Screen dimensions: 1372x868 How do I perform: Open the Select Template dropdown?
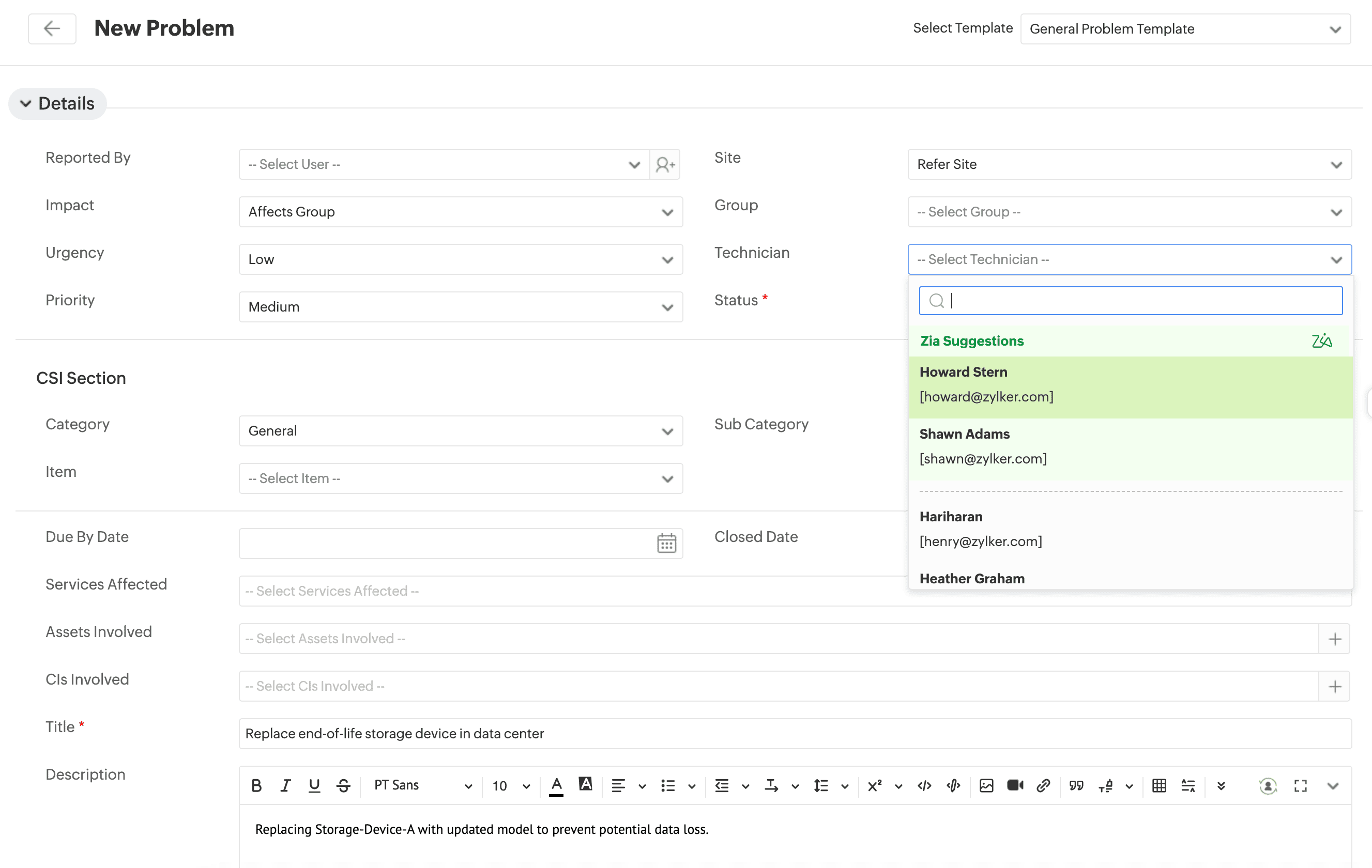1185,29
